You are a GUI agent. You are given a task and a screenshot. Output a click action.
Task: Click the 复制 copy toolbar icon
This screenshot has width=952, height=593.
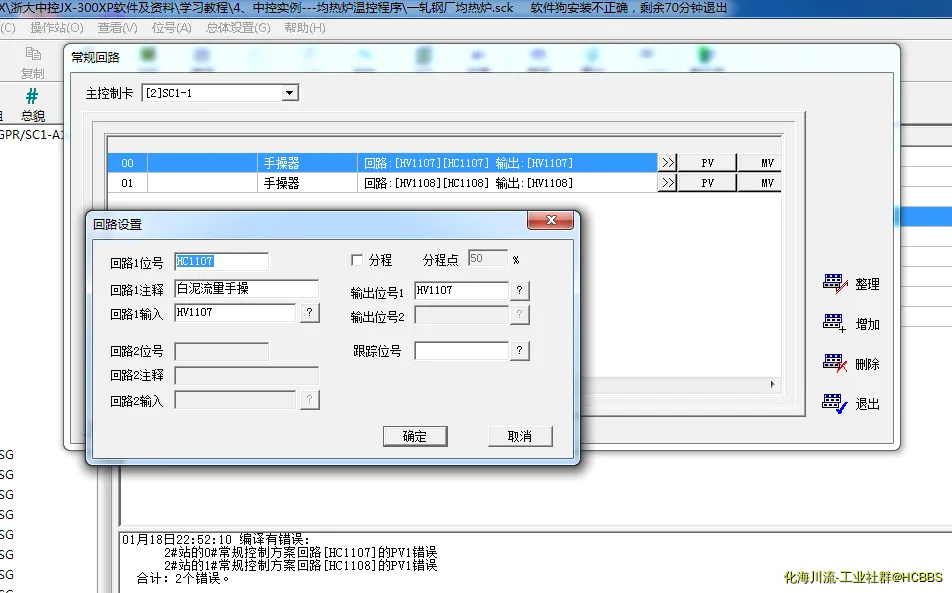pyautogui.click(x=33, y=63)
